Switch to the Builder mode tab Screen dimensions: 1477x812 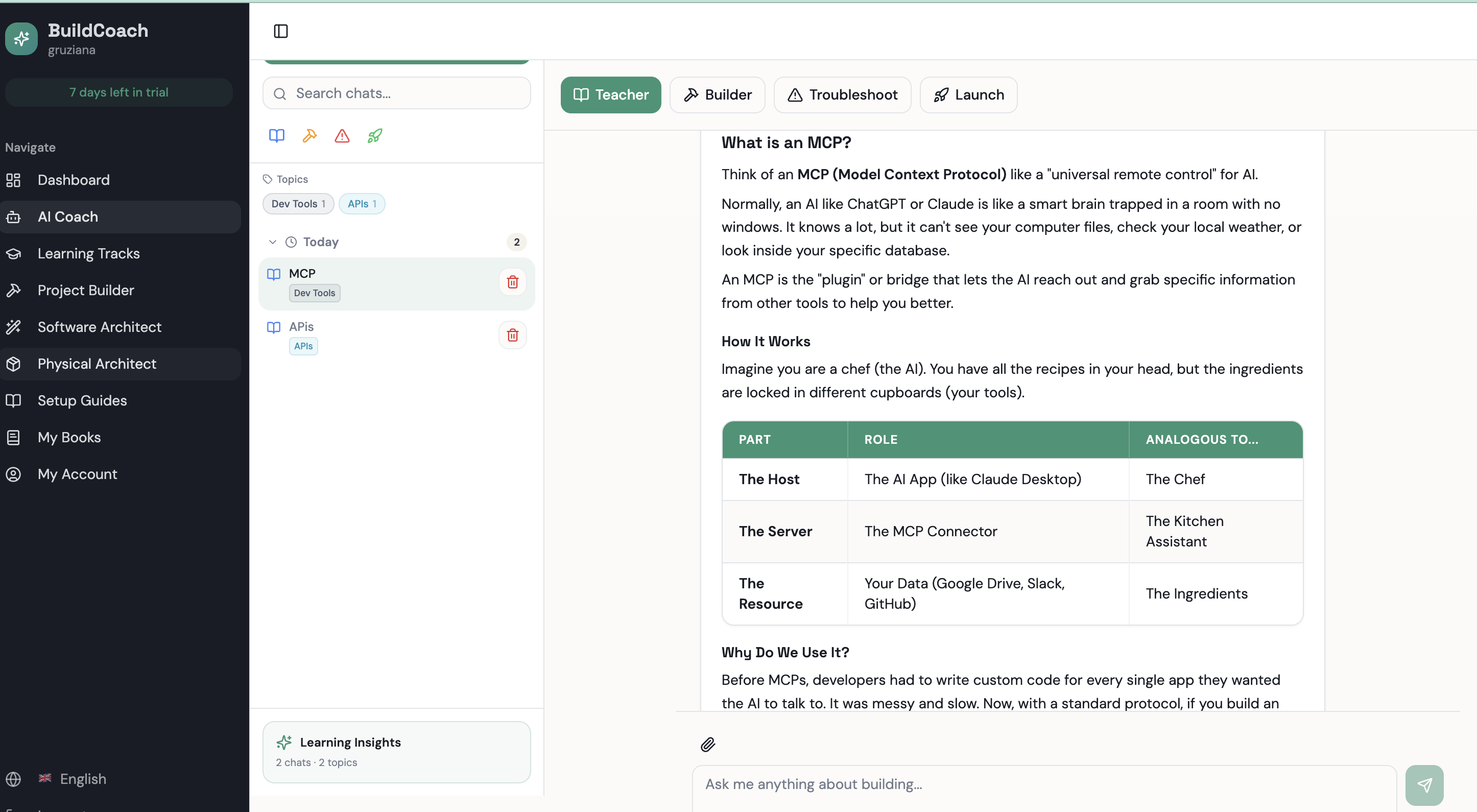tap(717, 94)
